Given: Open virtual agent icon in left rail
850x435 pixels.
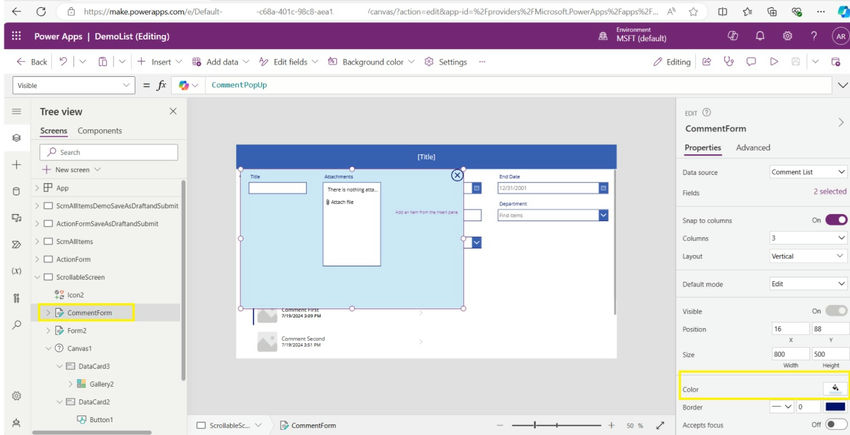Looking at the screenshot, I should 16,423.
